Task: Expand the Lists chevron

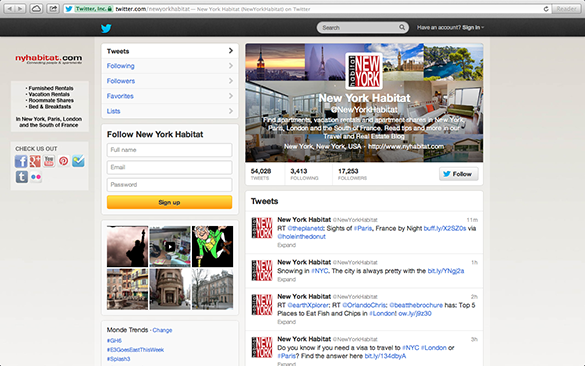Action: (x=231, y=111)
